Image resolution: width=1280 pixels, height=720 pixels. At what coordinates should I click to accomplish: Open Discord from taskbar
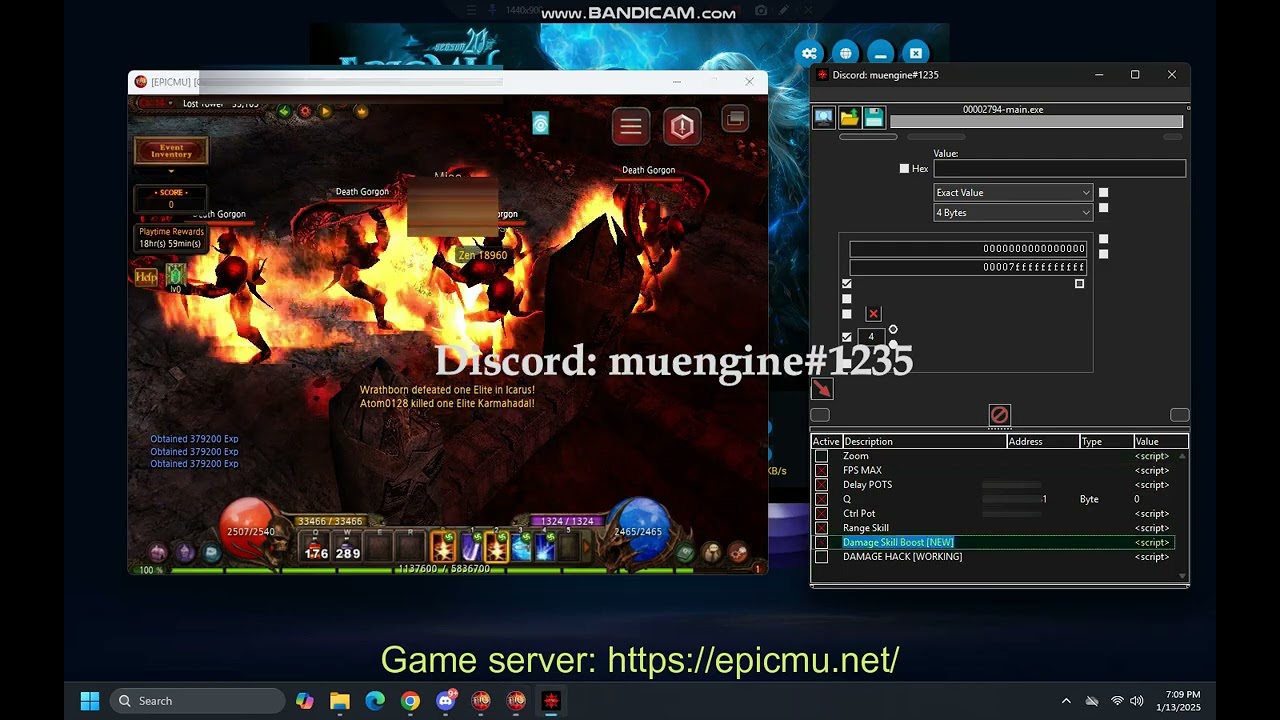point(446,701)
